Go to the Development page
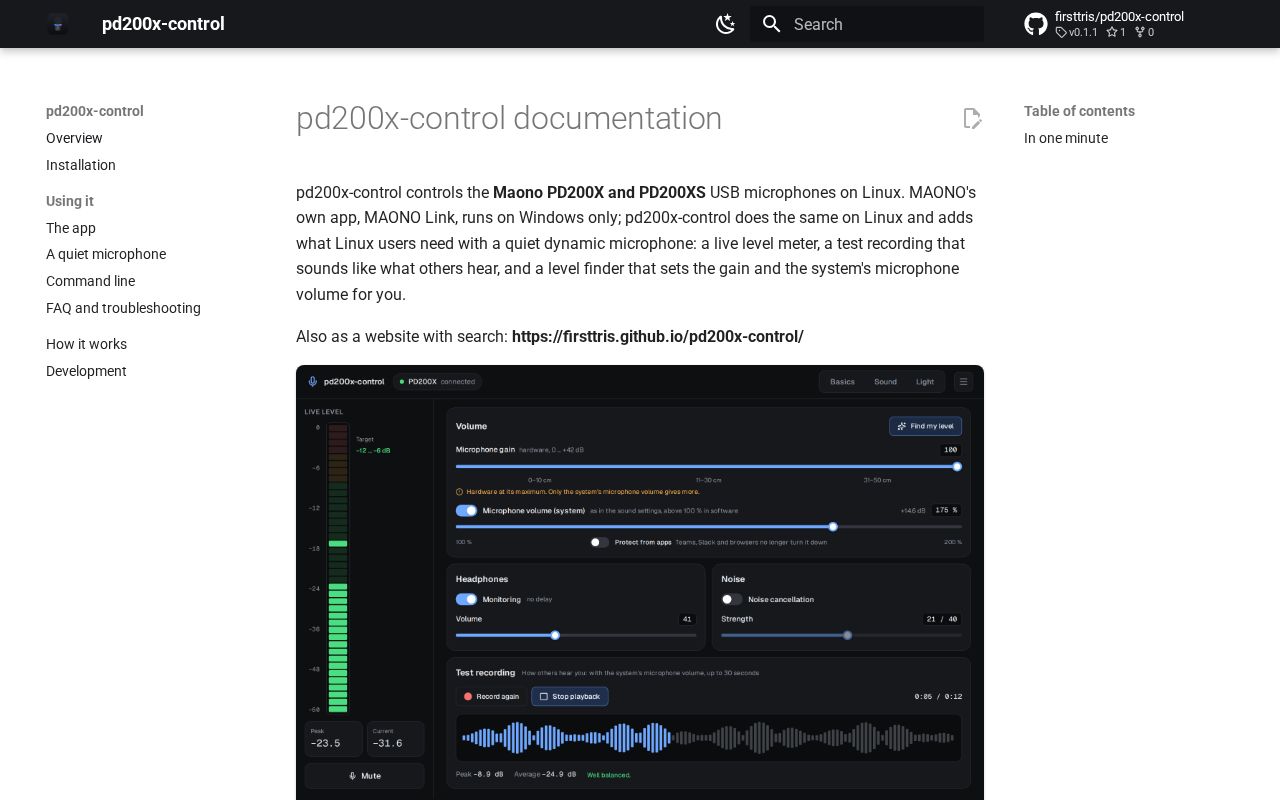This screenshot has width=1280, height=800. click(x=86, y=371)
